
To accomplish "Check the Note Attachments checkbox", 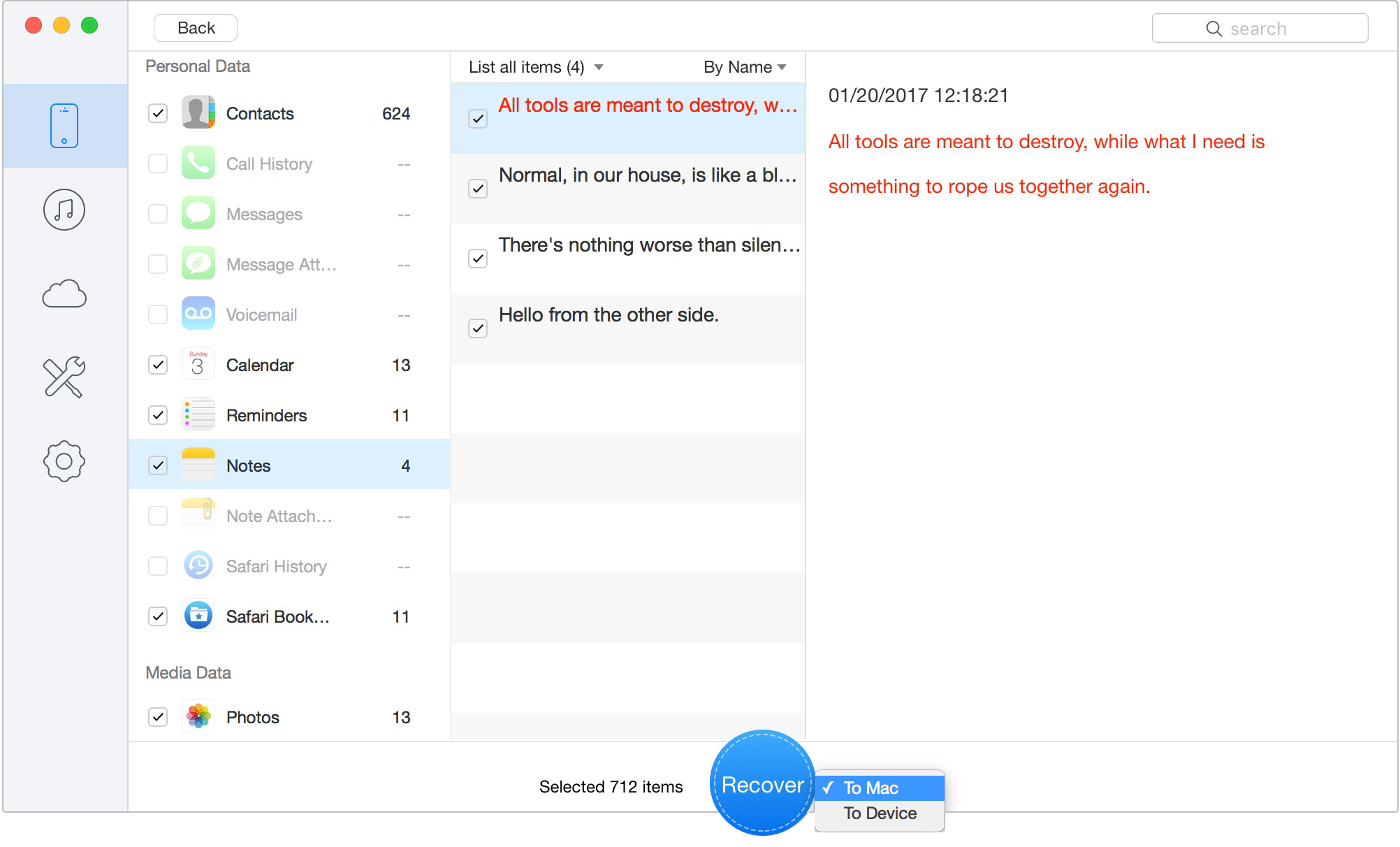I will pos(158,516).
